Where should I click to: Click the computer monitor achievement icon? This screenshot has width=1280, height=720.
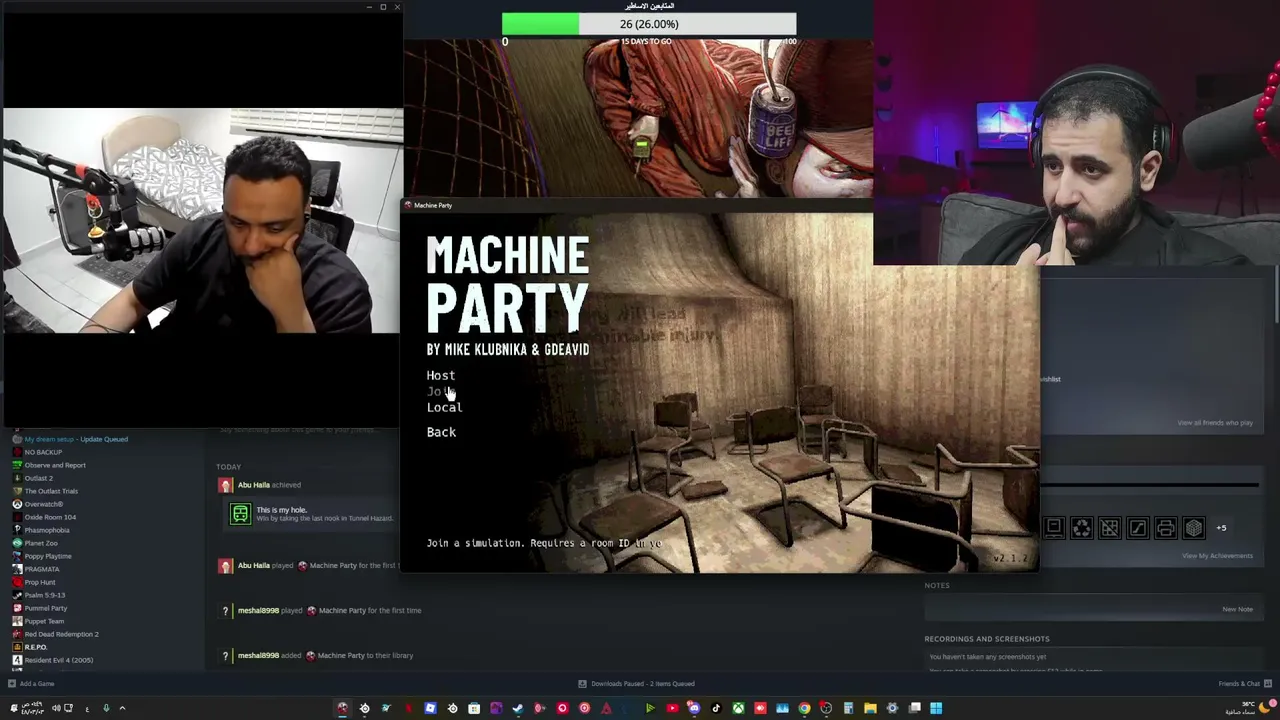1054,527
